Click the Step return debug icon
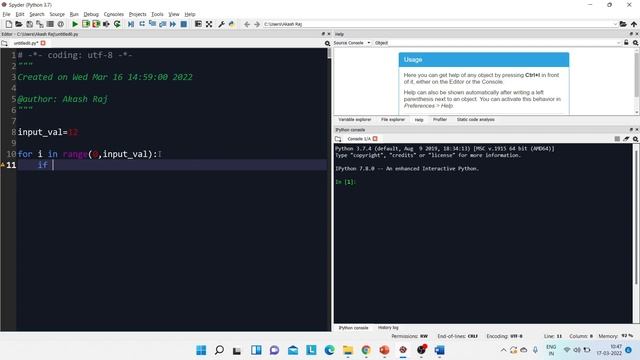This screenshot has height=360, width=640. [162, 24]
